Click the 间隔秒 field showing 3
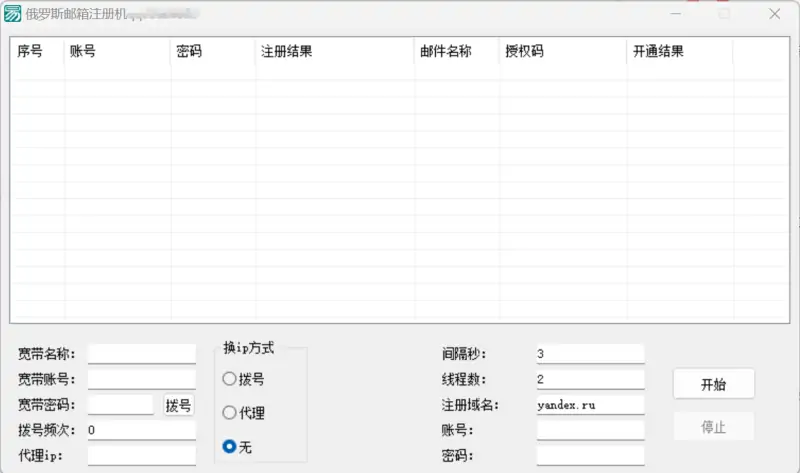 tap(590, 354)
